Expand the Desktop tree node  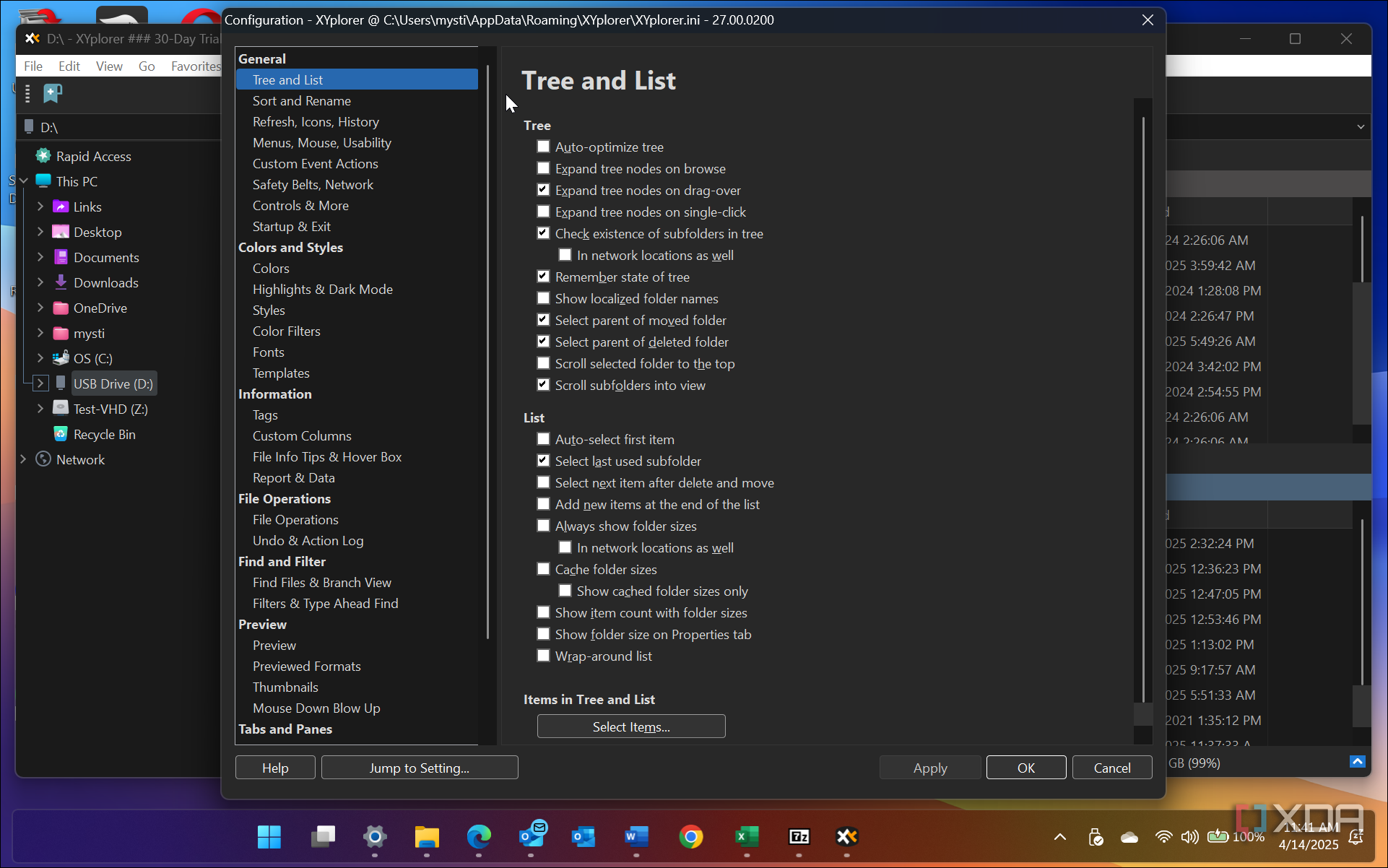40,232
